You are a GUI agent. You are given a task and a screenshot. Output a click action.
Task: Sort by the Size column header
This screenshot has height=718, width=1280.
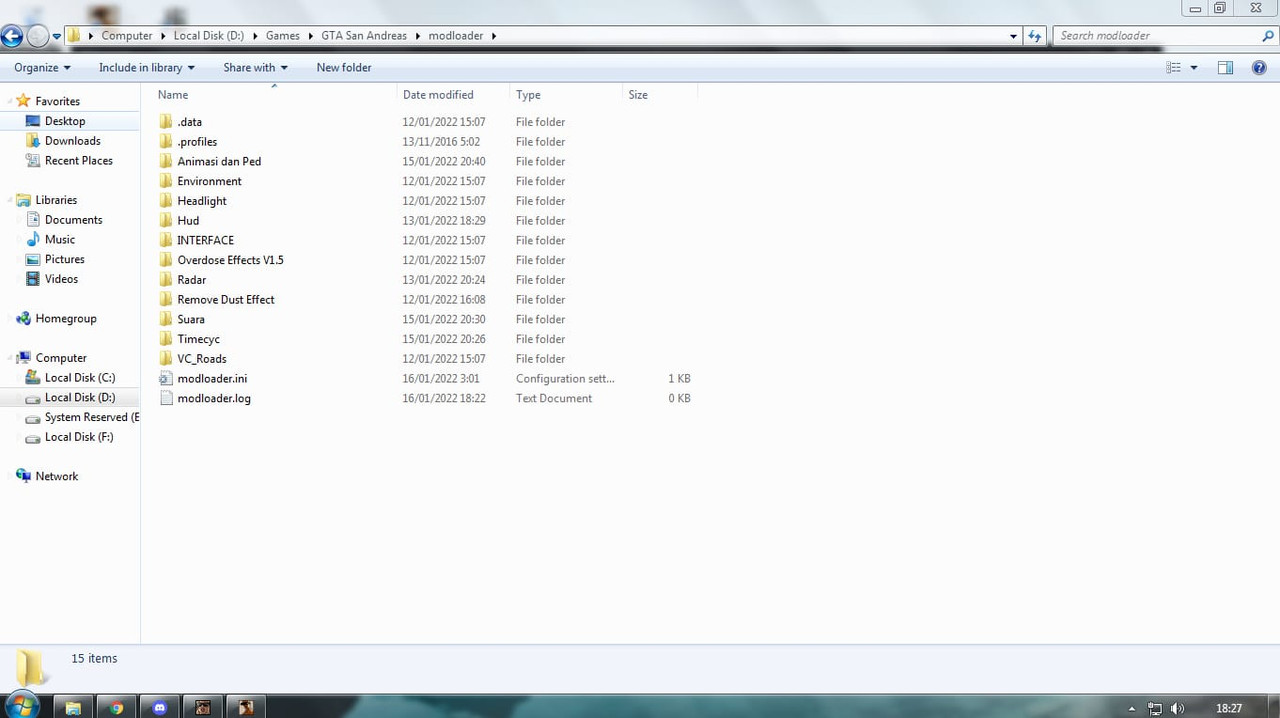(638, 95)
